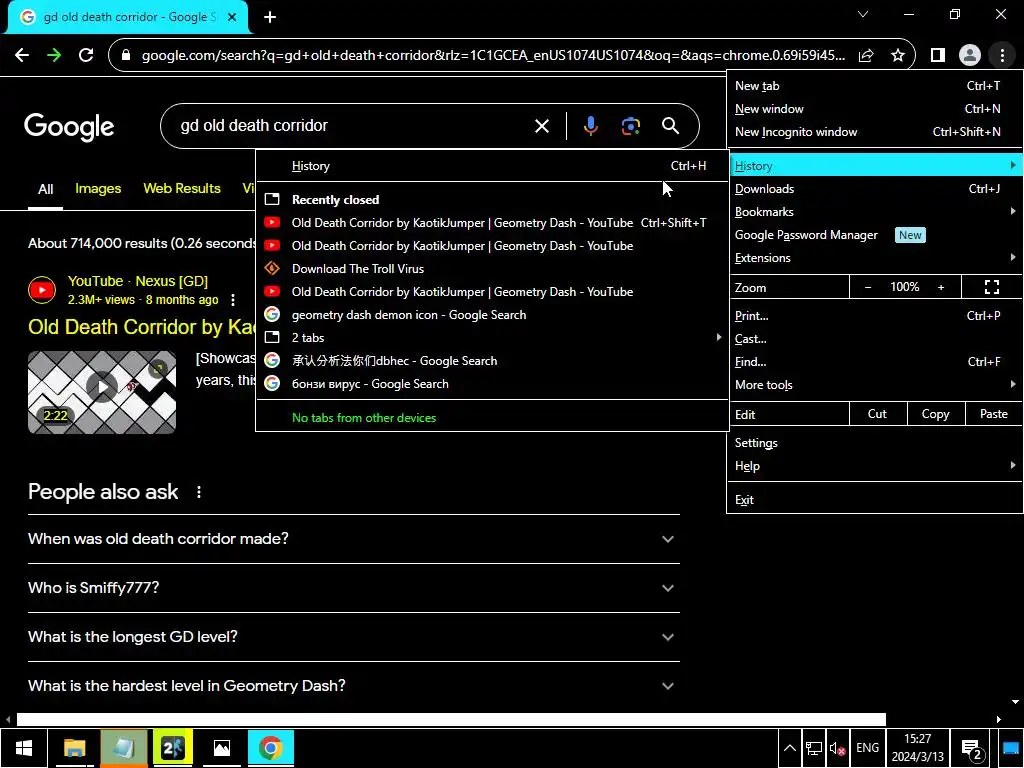Clear the search box with X
This screenshot has width=1024, height=768.
point(542,126)
